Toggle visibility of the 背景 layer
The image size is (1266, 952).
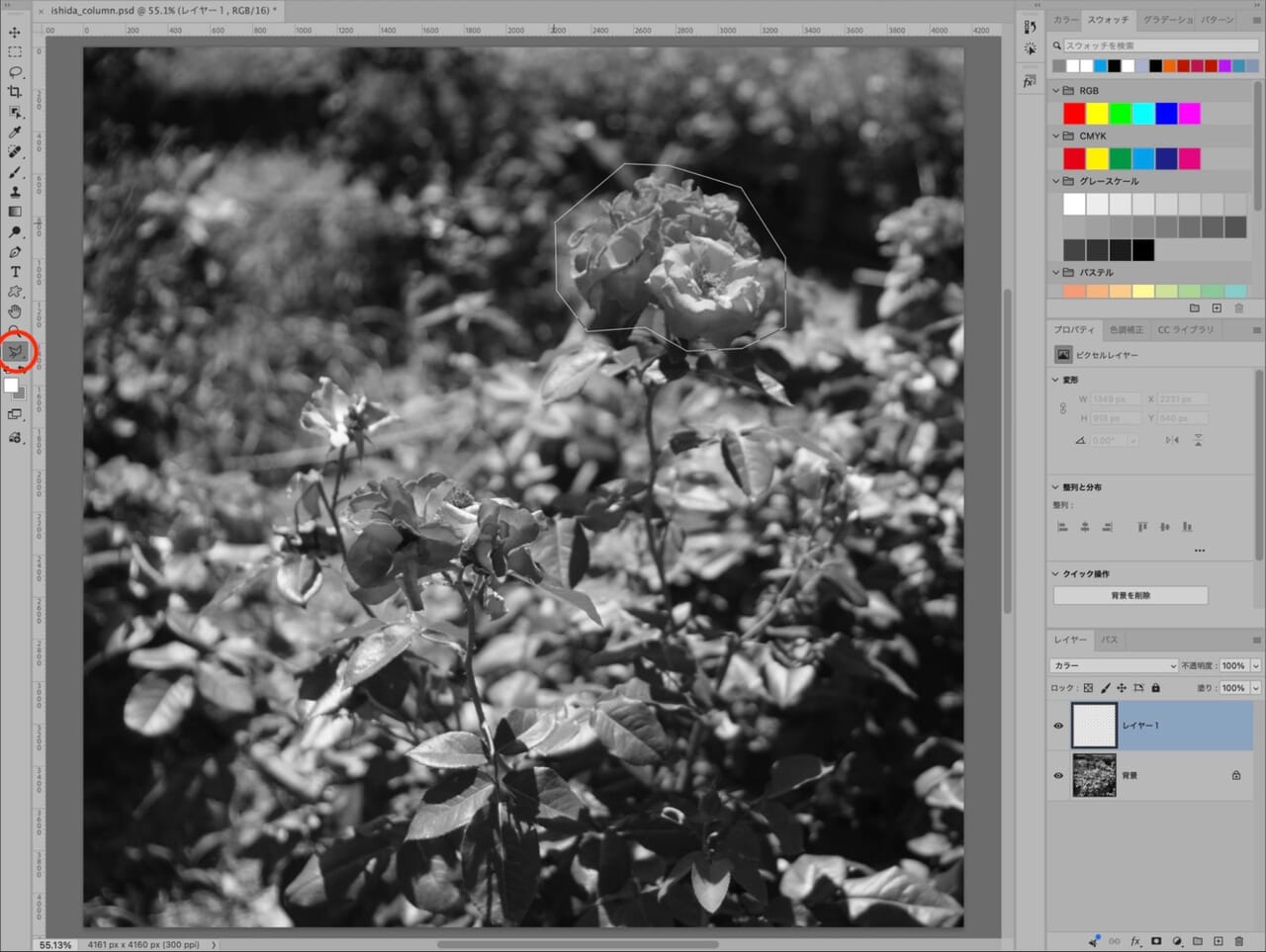tap(1058, 775)
